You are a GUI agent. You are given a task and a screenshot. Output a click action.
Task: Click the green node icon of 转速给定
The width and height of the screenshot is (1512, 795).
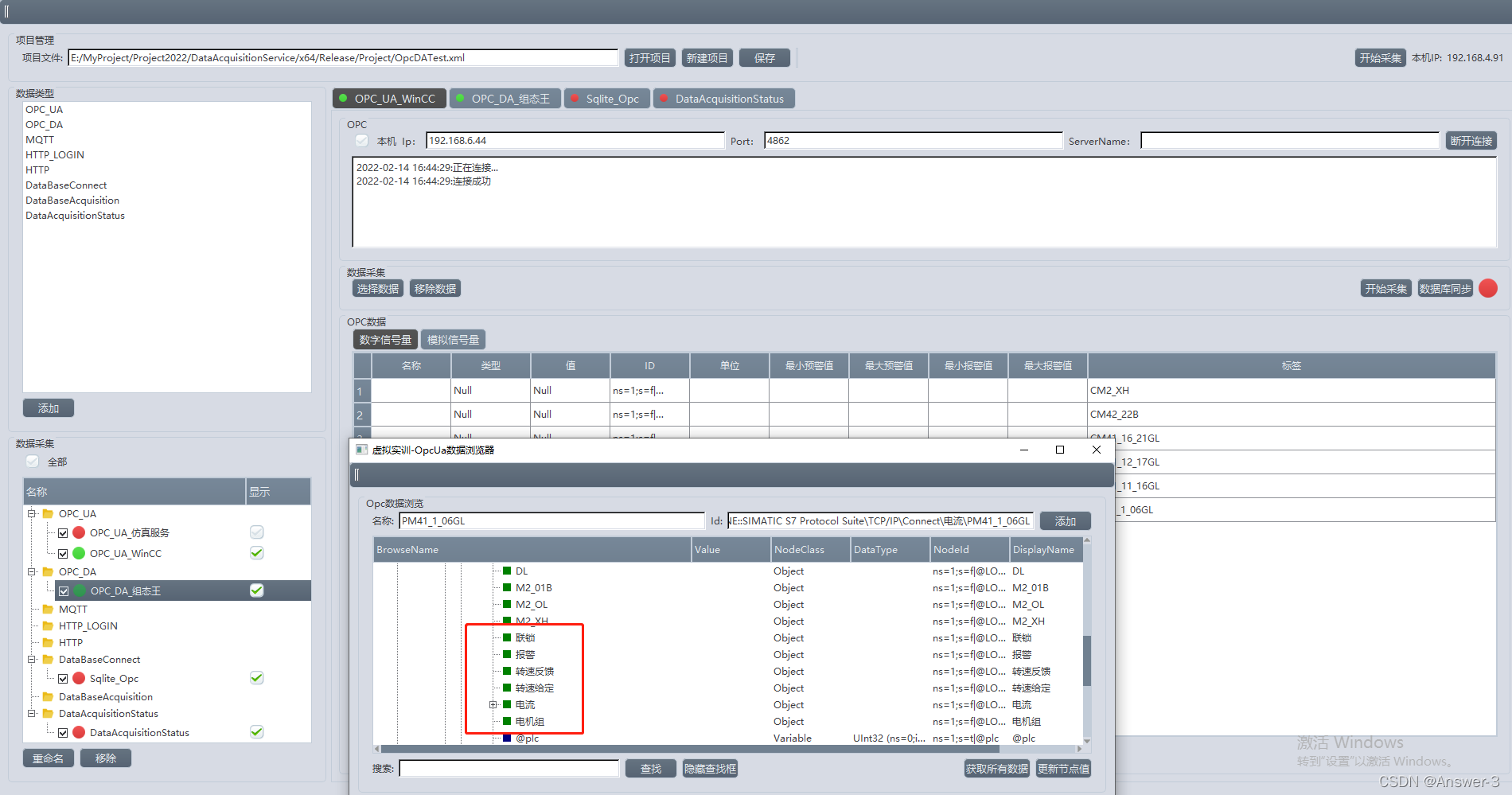(x=507, y=688)
